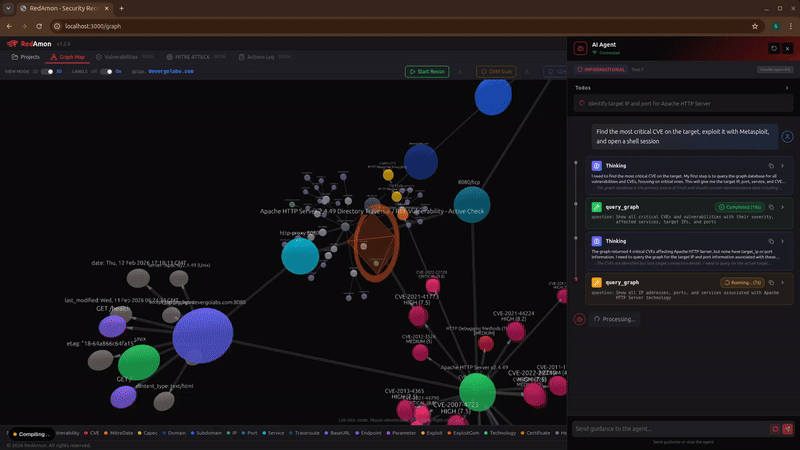Click the second Thinking brain icon

point(596,241)
